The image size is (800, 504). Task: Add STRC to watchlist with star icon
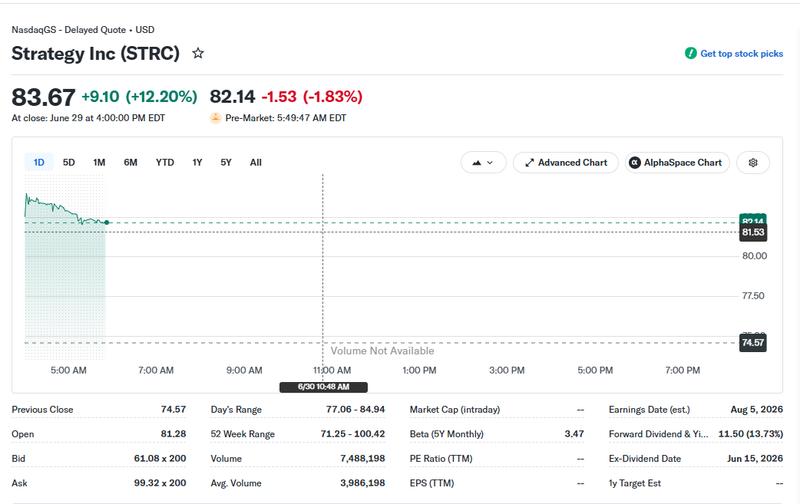pos(198,53)
